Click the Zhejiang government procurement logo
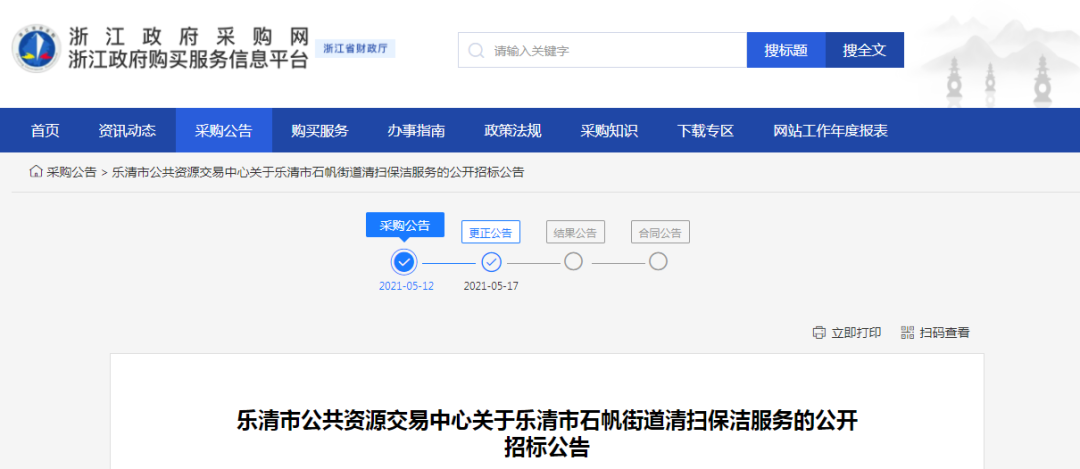 pyautogui.click(x=37, y=50)
